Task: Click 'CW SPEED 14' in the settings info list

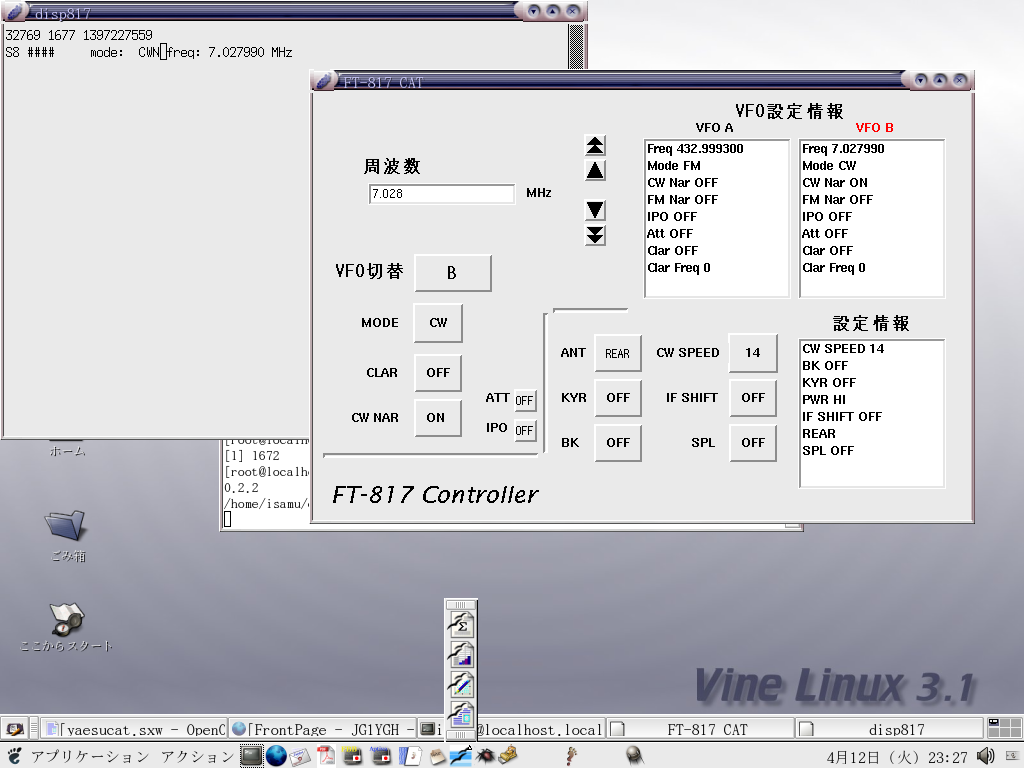Action: click(842, 349)
